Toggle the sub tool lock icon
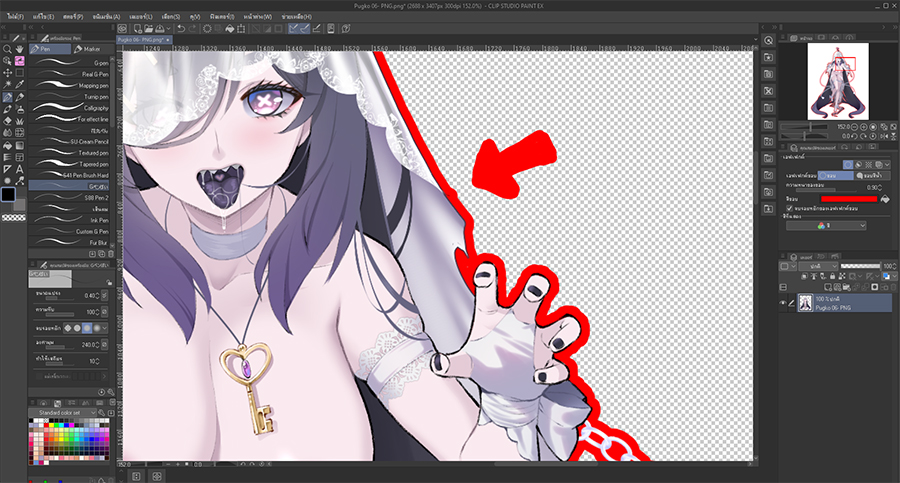Image resolution: width=900 pixels, height=483 pixels. pos(109,282)
